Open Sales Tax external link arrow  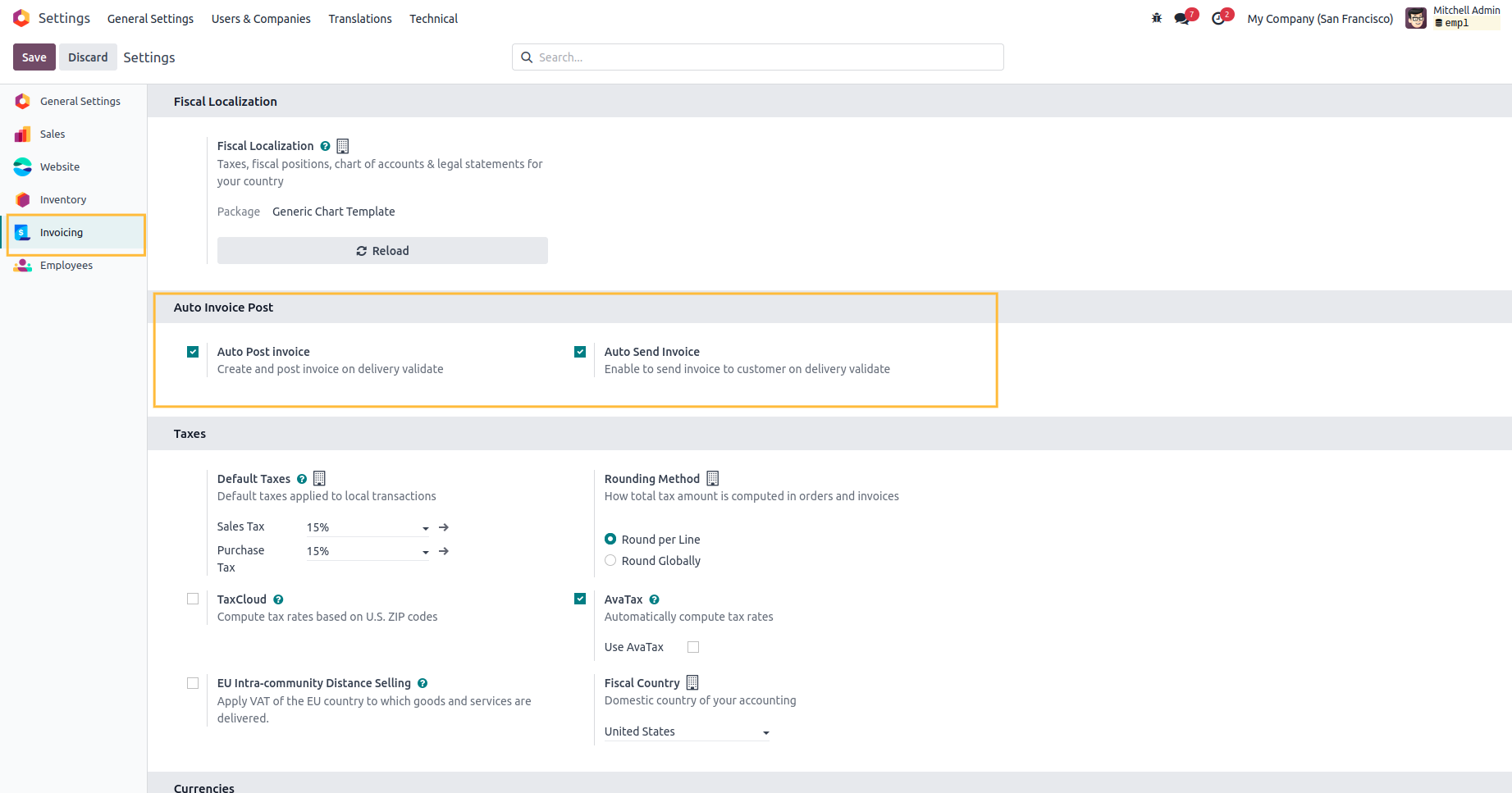[x=444, y=527]
